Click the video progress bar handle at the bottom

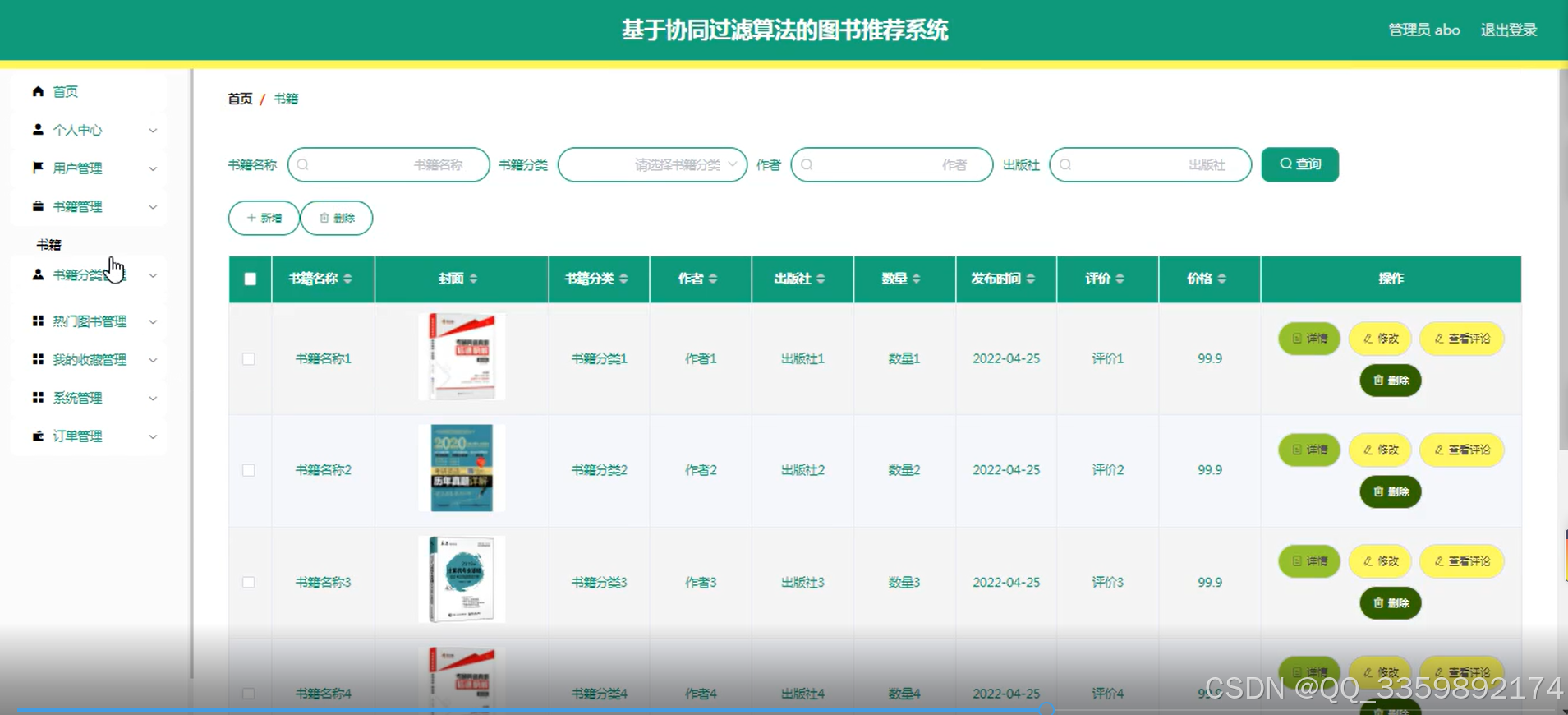click(x=1046, y=708)
